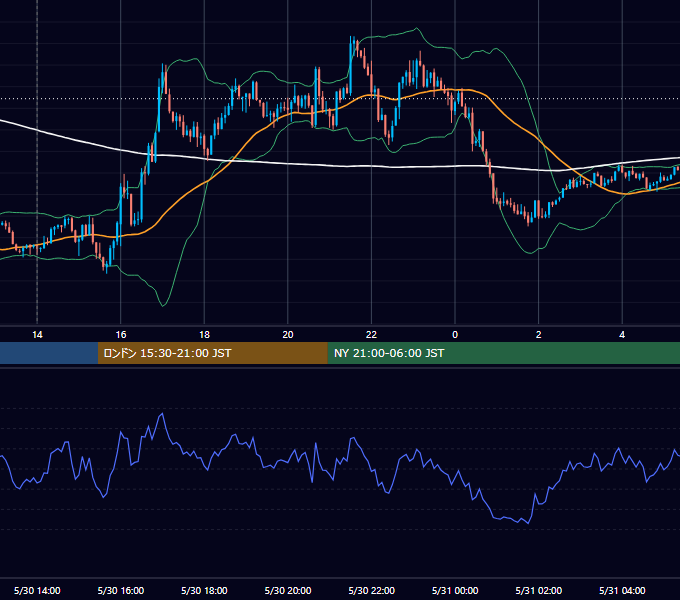Click the '18' hour label on the price chart axis
The image size is (680, 600).
coord(204,335)
